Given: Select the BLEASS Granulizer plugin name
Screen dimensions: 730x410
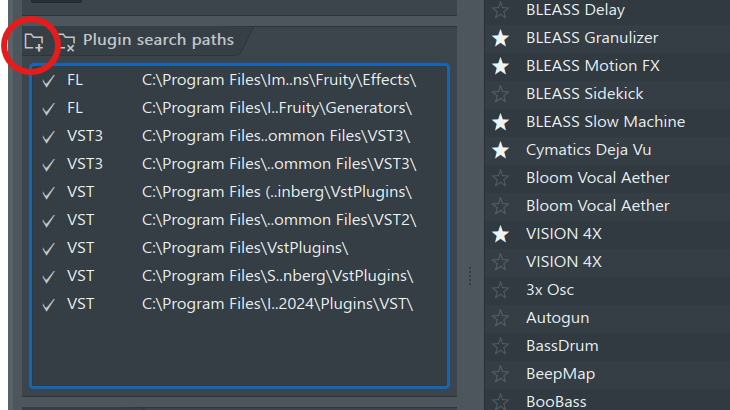Looking at the screenshot, I should coord(592,38).
